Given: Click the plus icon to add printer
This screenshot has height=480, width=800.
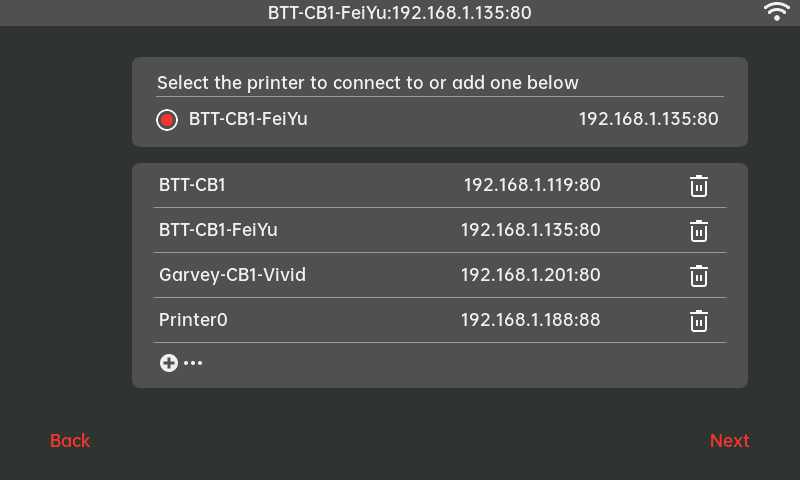Looking at the screenshot, I should coord(168,363).
